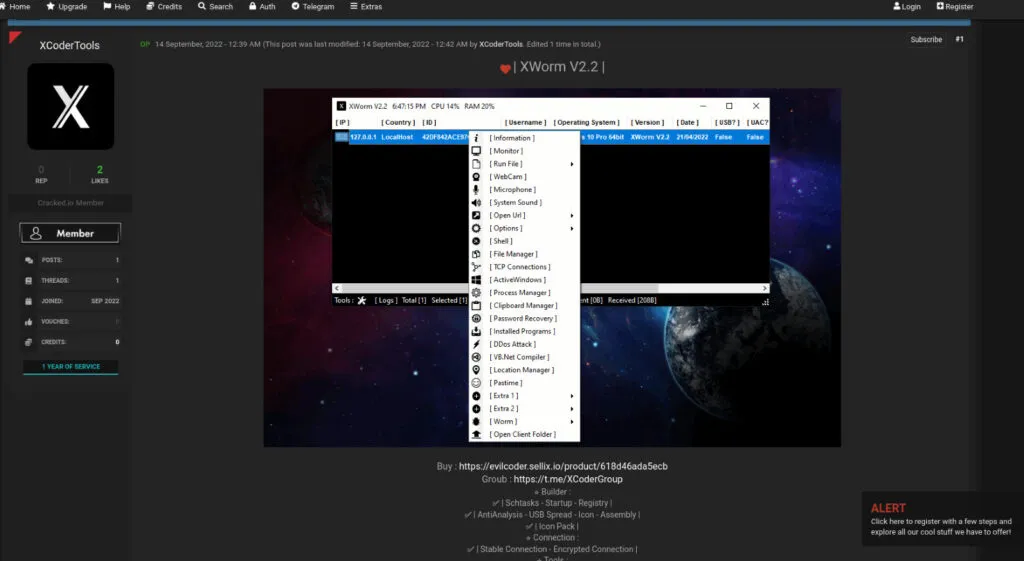The height and width of the screenshot is (561, 1024).
Task: Click the 1 YEAR OF SERVICE badge
Action: [71, 367]
